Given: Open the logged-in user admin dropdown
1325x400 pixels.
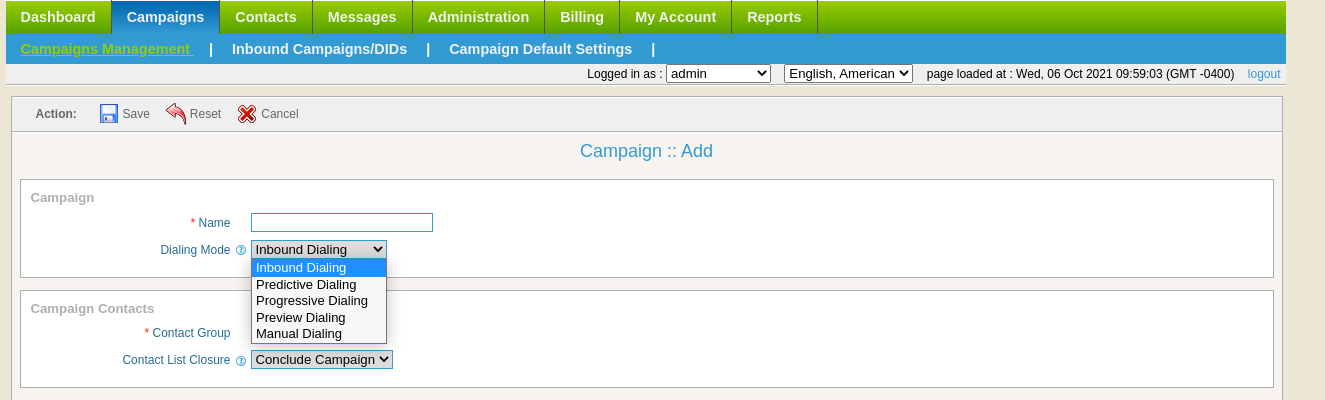Looking at the screenshot, I should point(718,73).
